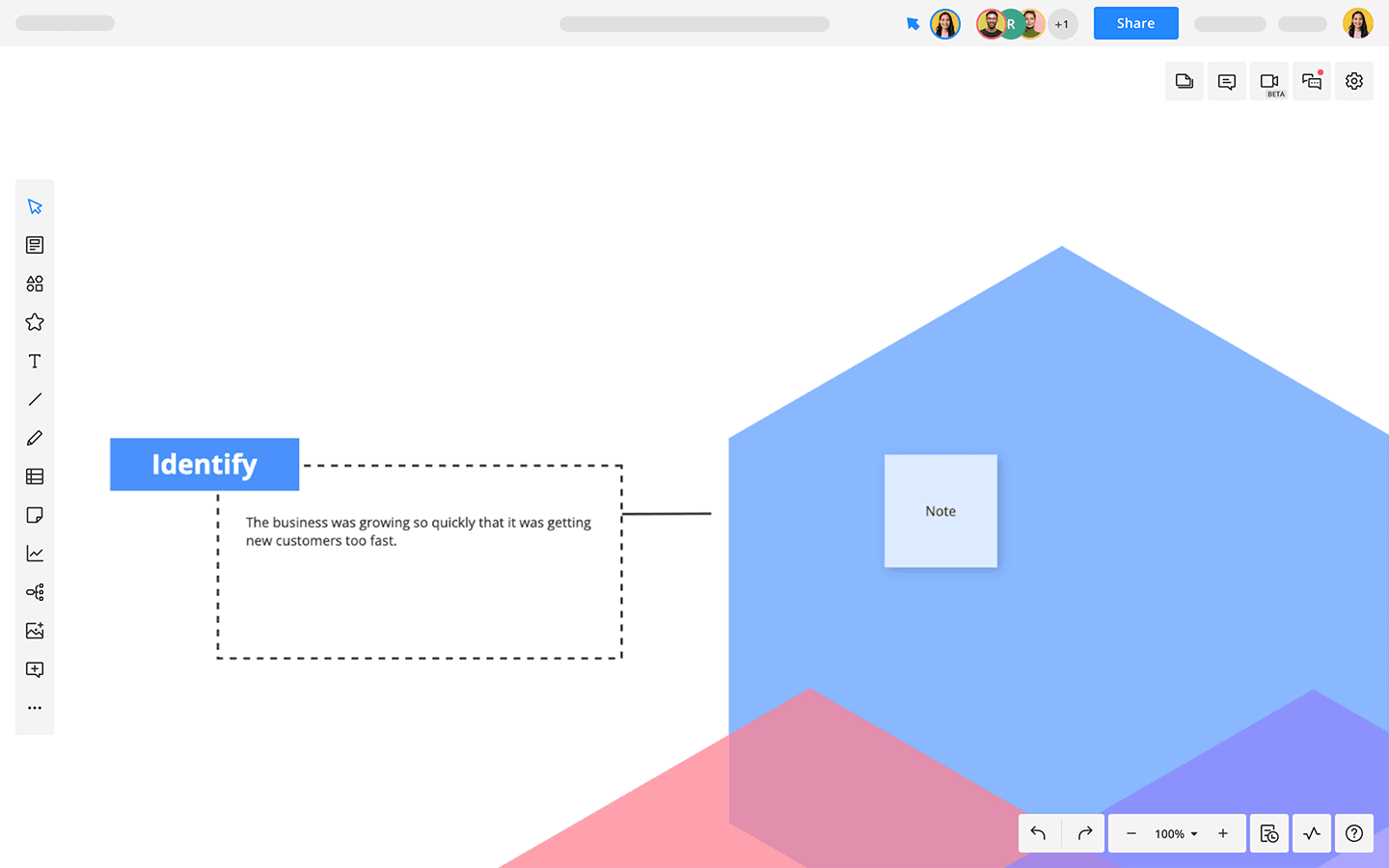Screen dimensions: 1389x868
Task: Open the shapes library tool
Action: (x=35, y=284)
